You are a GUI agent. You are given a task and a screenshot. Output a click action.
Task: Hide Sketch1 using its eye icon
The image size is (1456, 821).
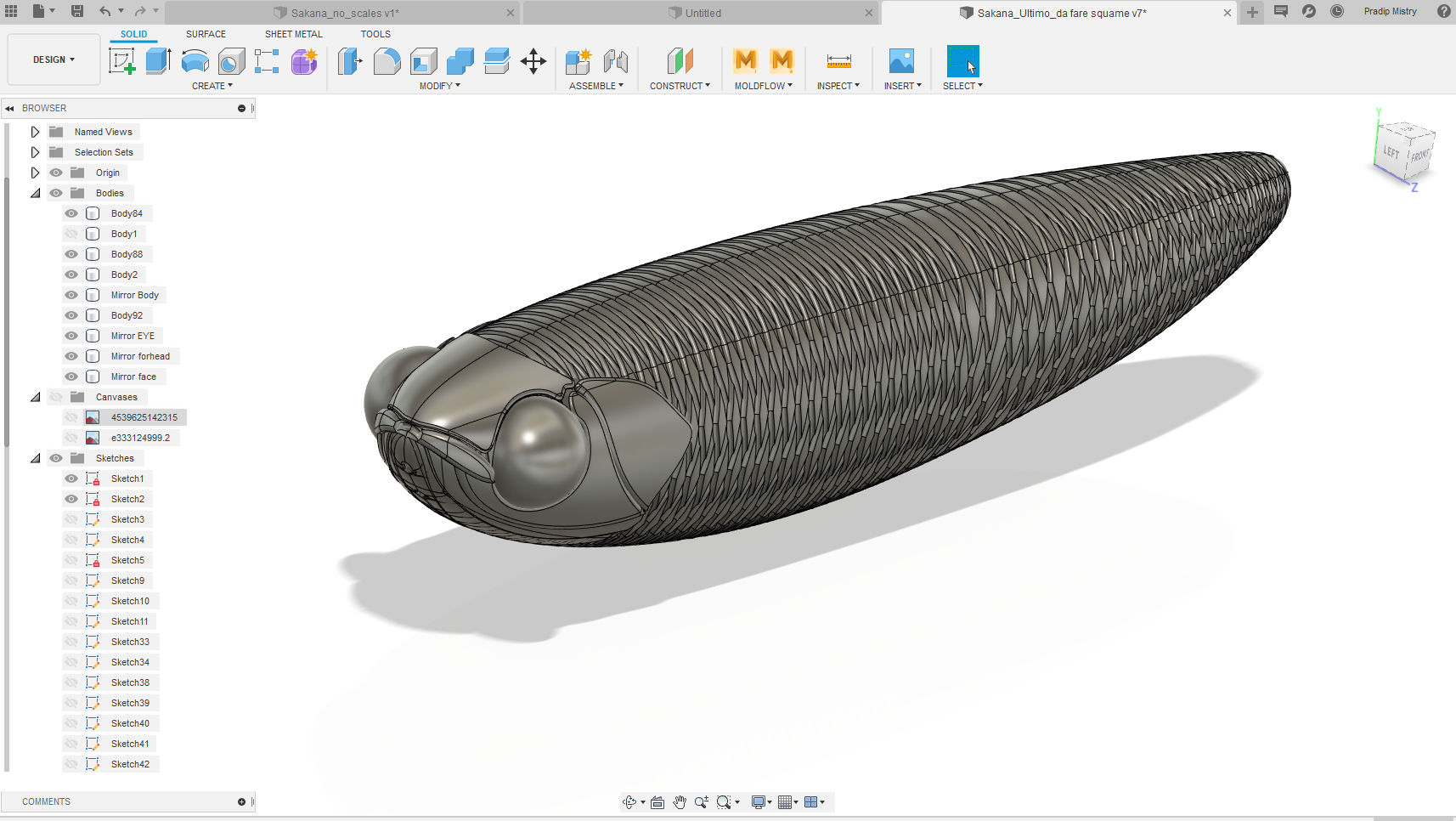[x=71, y=478]
